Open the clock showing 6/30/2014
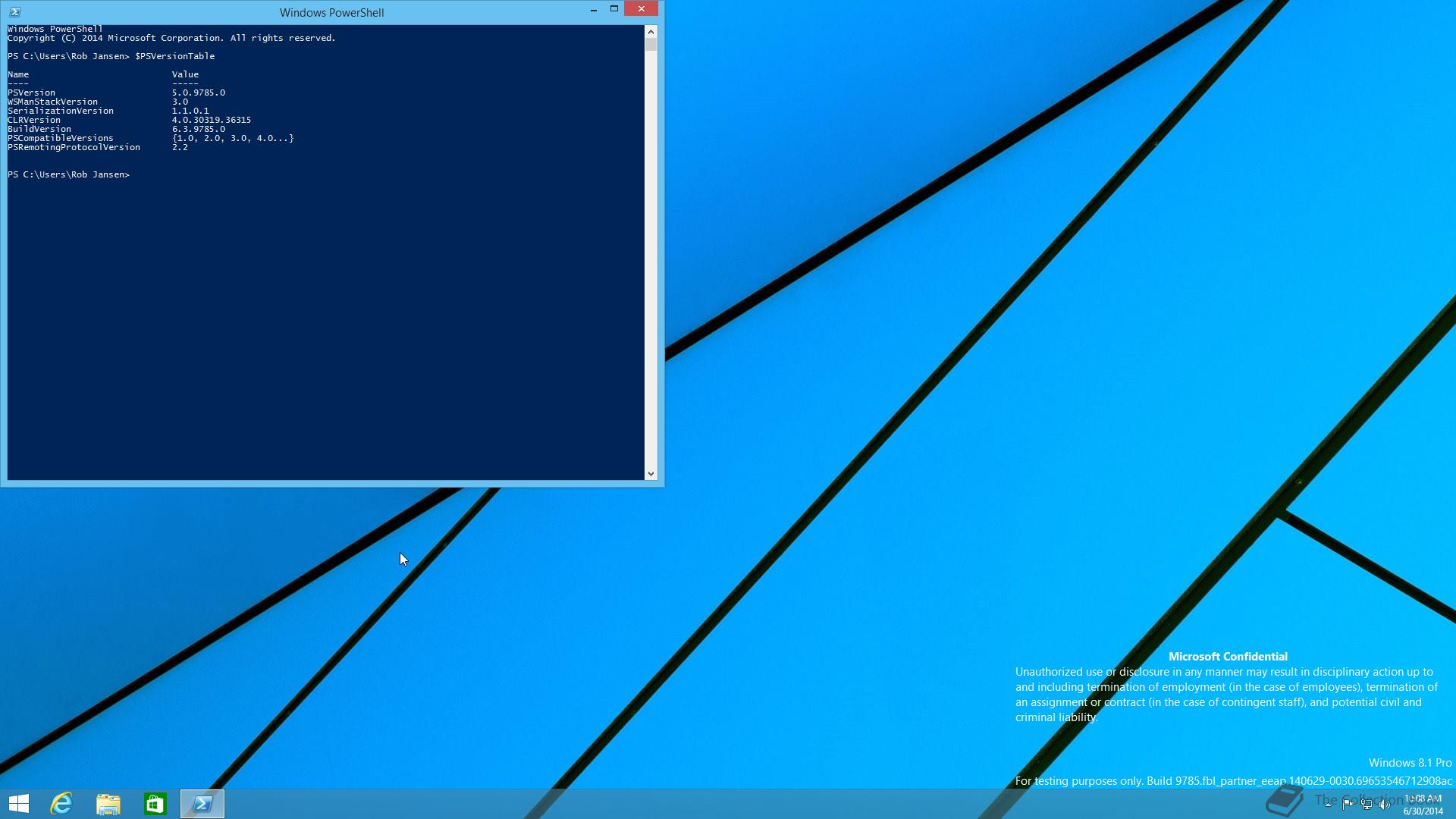 pyautogui.click(x=1423, y=805)
